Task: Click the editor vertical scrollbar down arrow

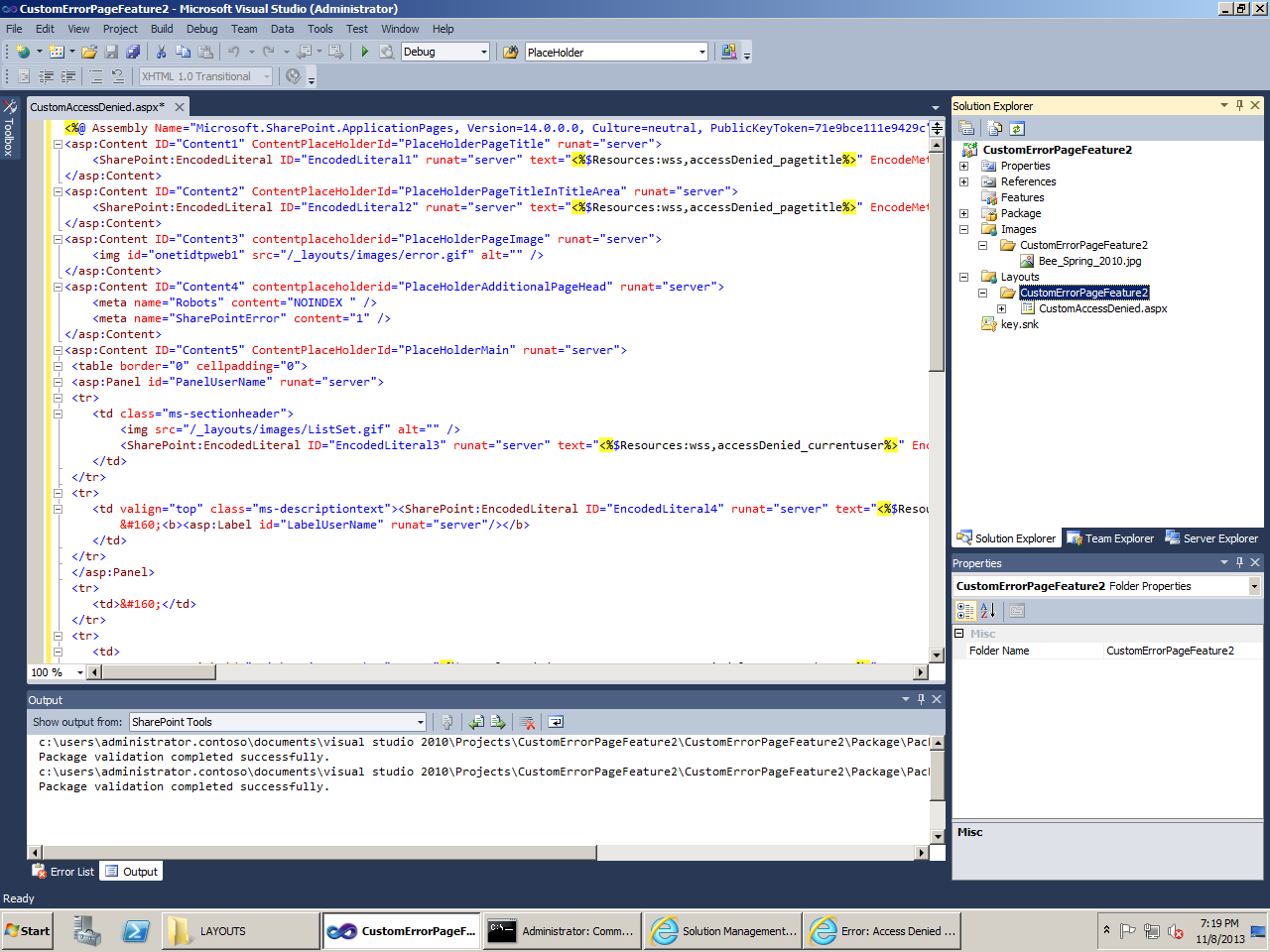Action: [937, 655]
